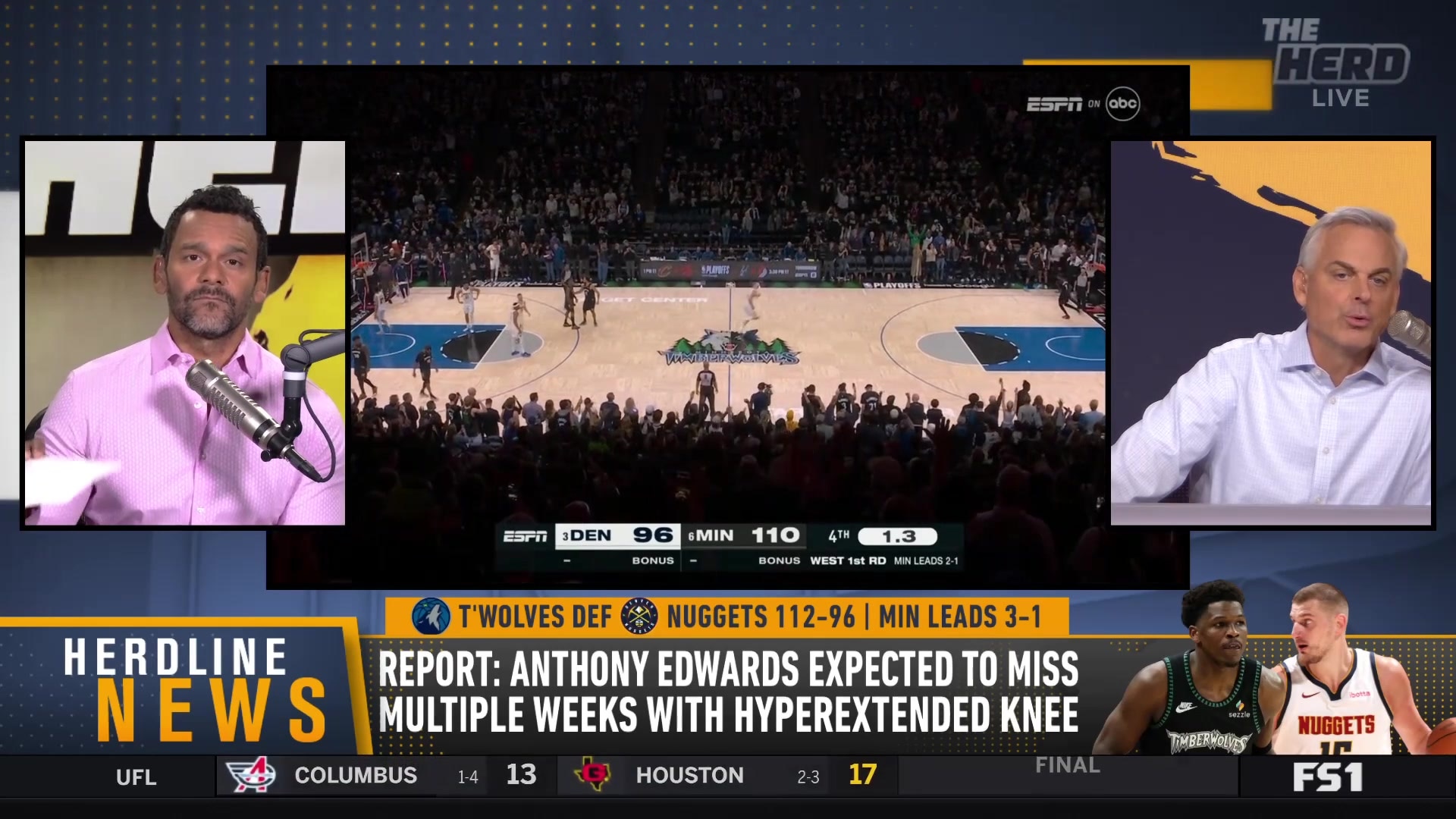
Task: Click the FS1 network logo
Action: (x=1328, y=777)
